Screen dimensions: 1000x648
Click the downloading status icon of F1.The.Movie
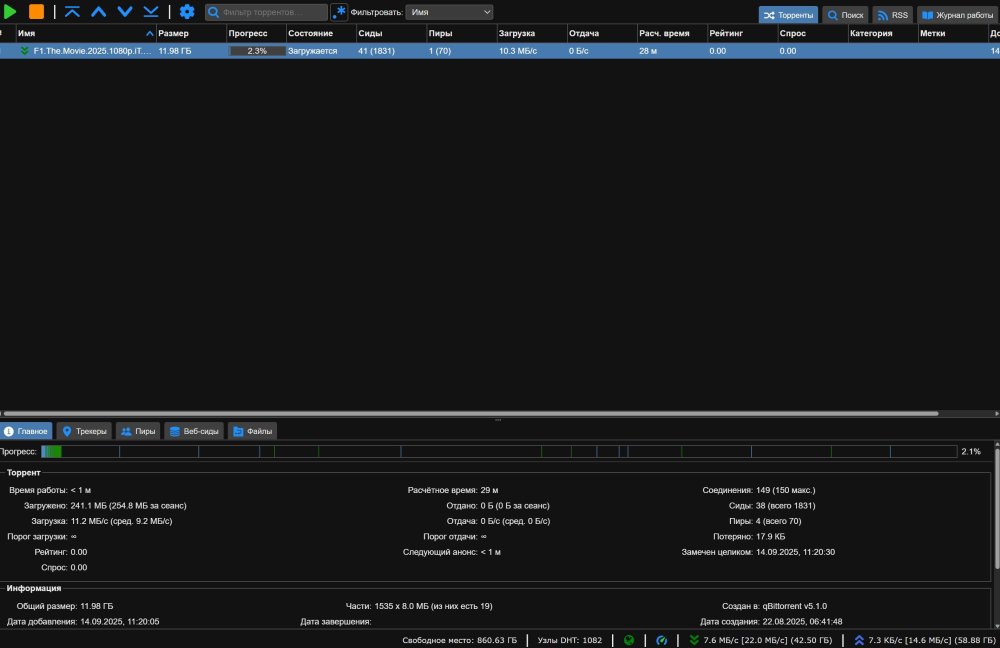25,51
